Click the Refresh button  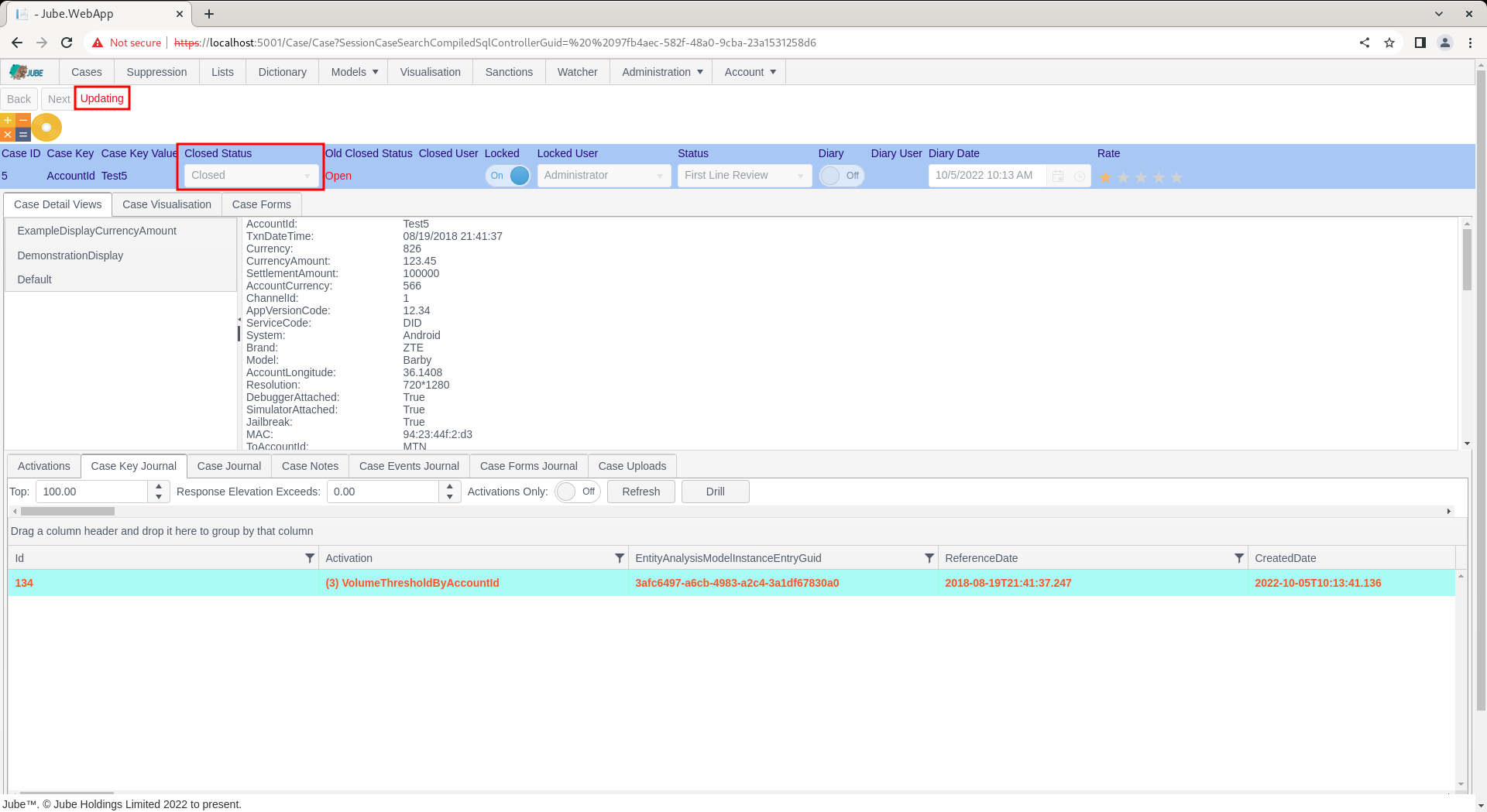click(x=641, y=492)
